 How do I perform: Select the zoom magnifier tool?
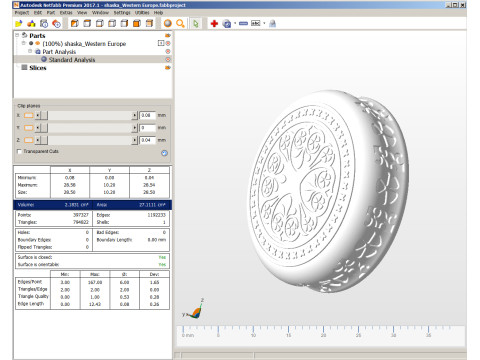tap(180, 23)
